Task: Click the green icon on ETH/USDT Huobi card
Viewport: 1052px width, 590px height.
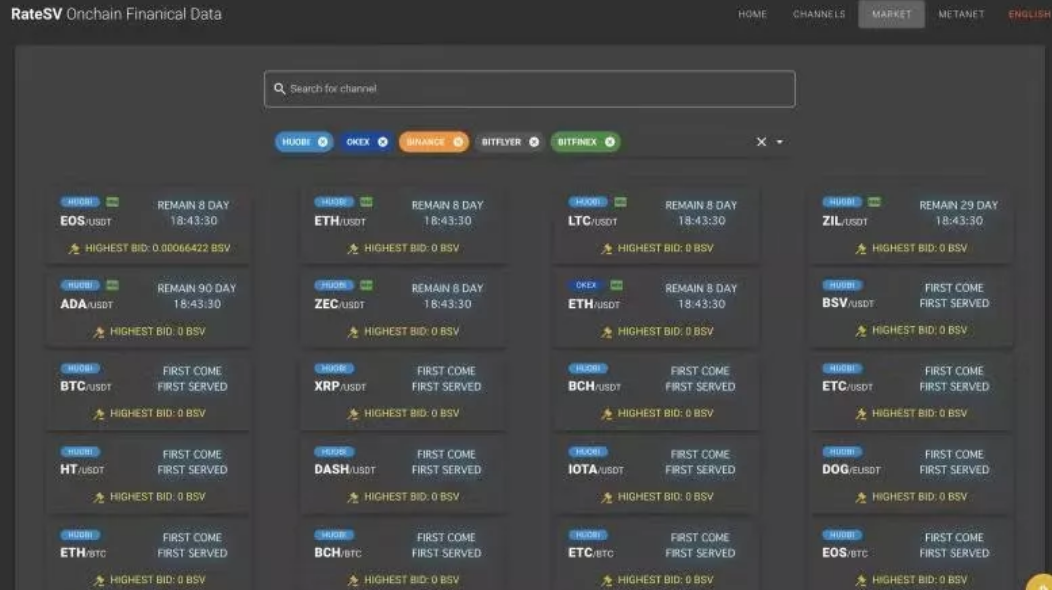Action: [x=366, y=202]
